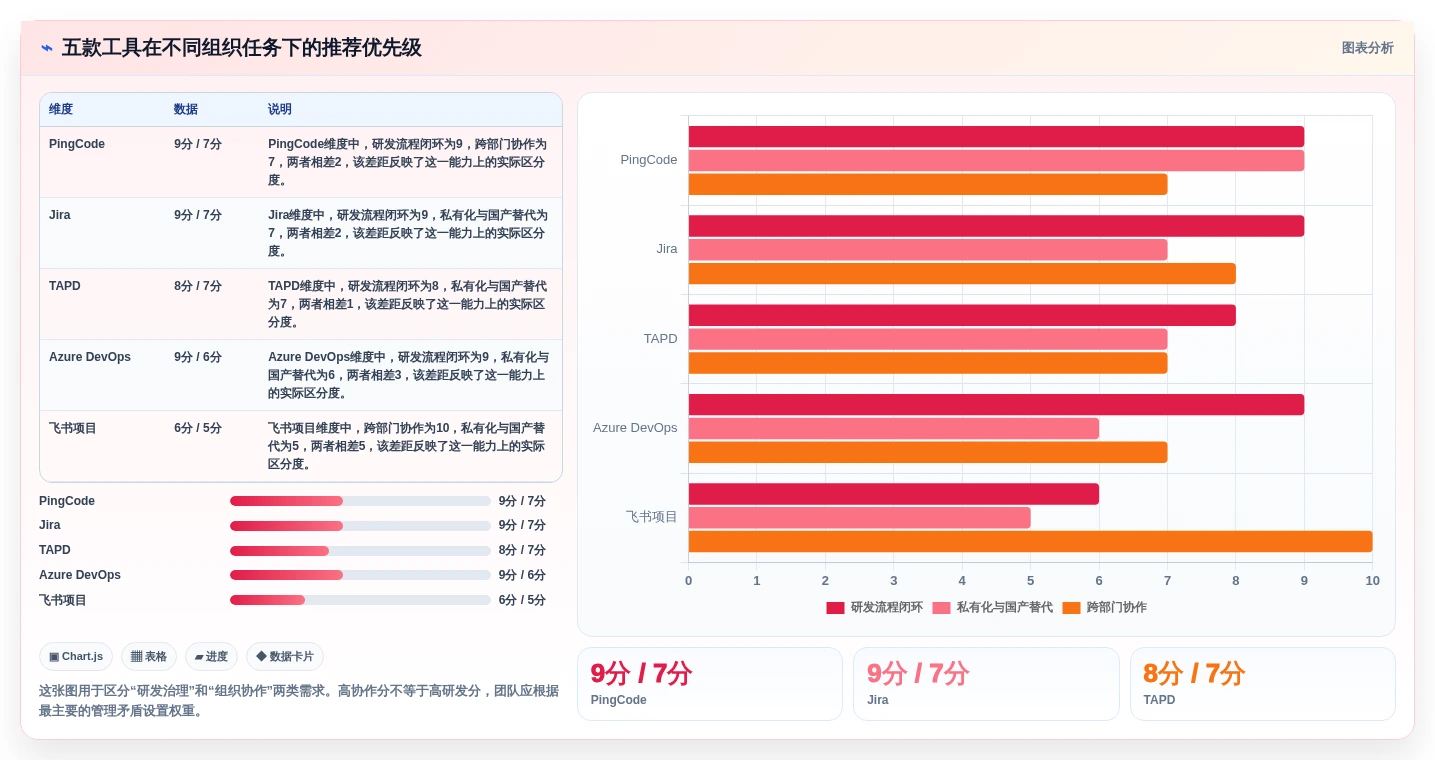
Task: Select the 表格 tag chip
Action: [149, 657]
